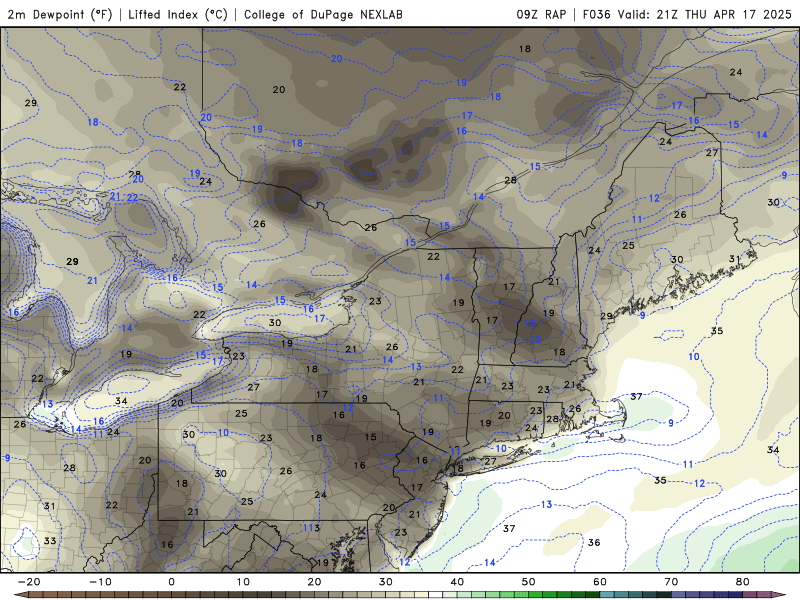
Task: Click the "Lifted Index (°C)" header label
Action: point(178,14)
